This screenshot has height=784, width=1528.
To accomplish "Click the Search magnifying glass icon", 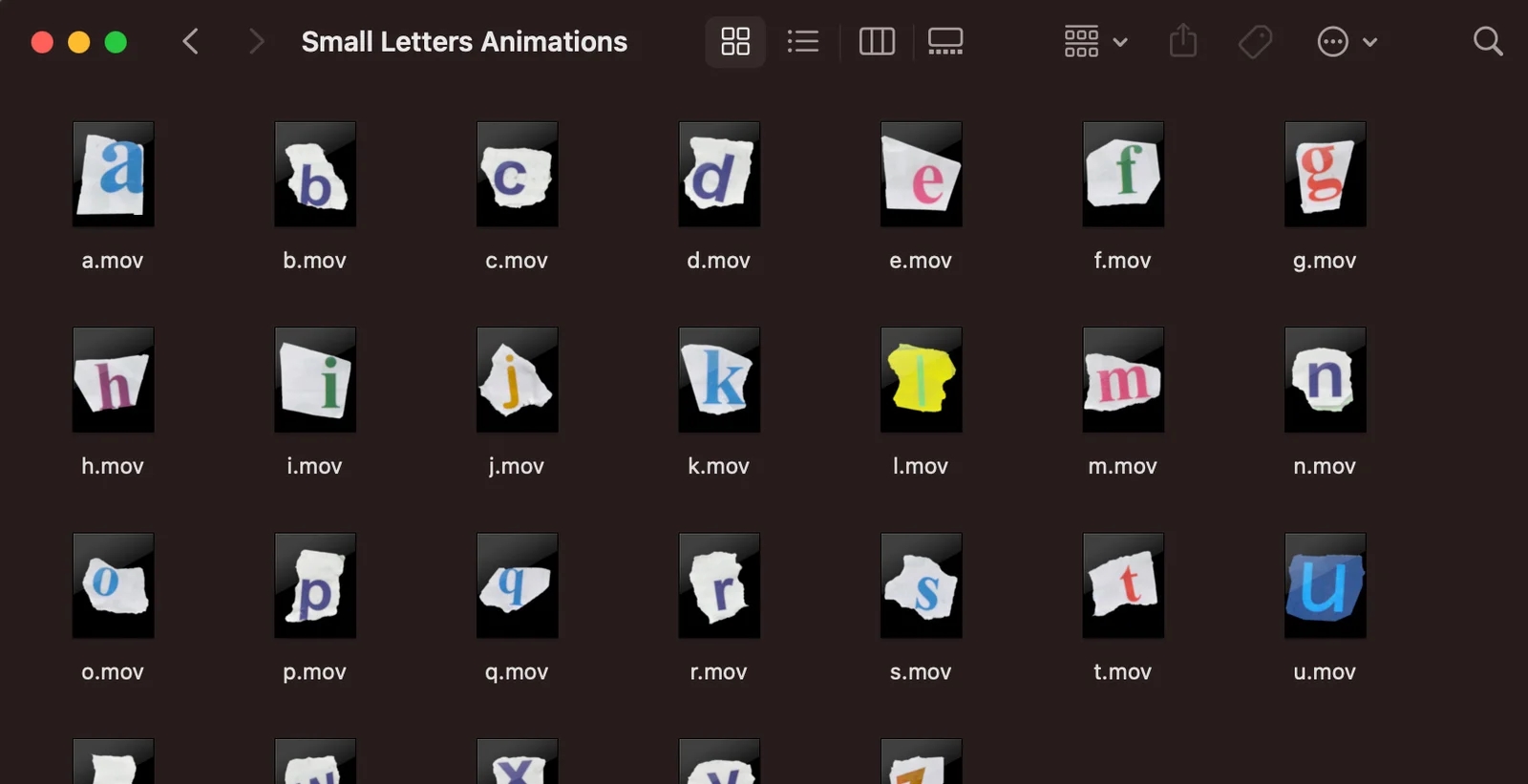I will [x=1487, y=42].
